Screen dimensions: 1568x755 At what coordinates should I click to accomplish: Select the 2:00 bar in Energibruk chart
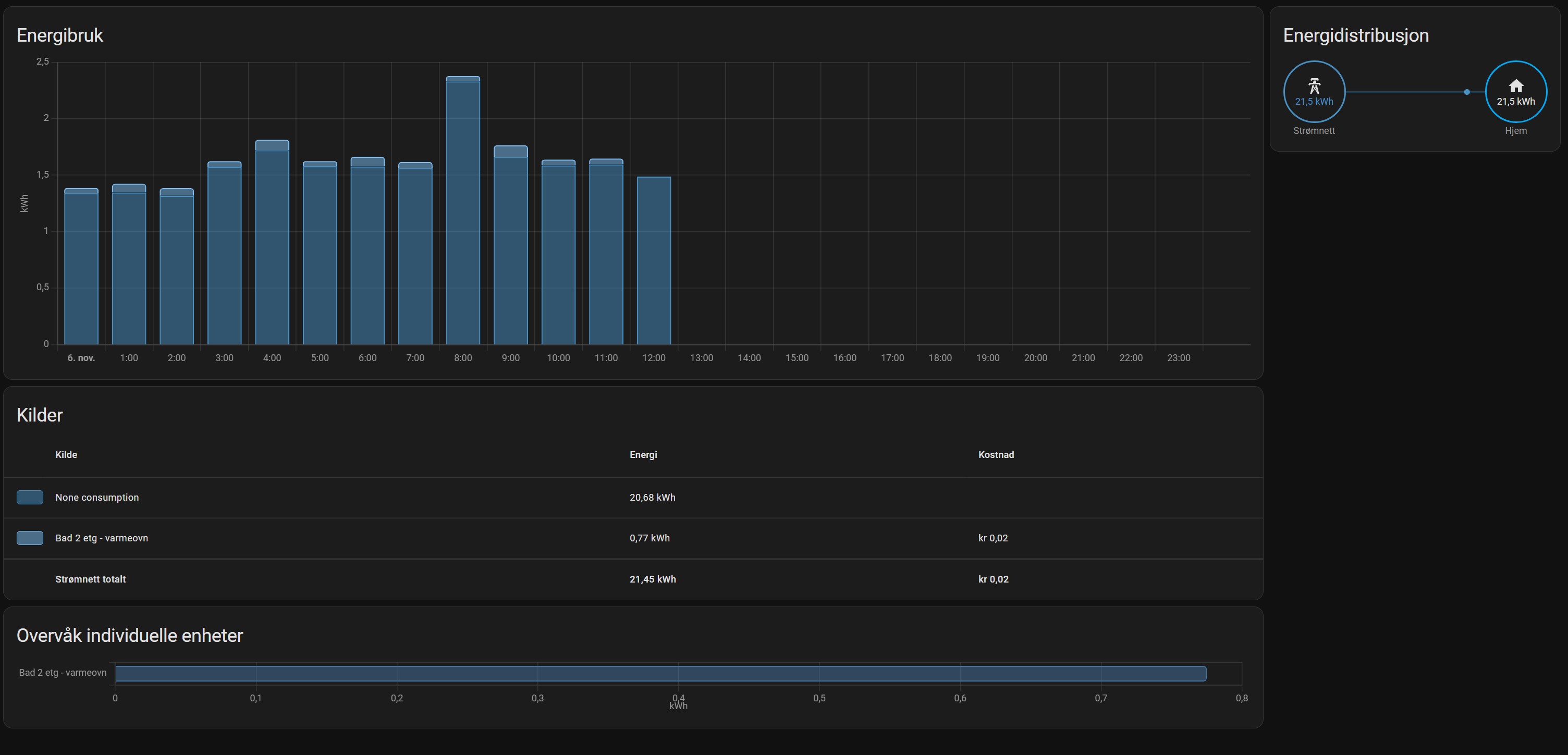pos(177,266)
